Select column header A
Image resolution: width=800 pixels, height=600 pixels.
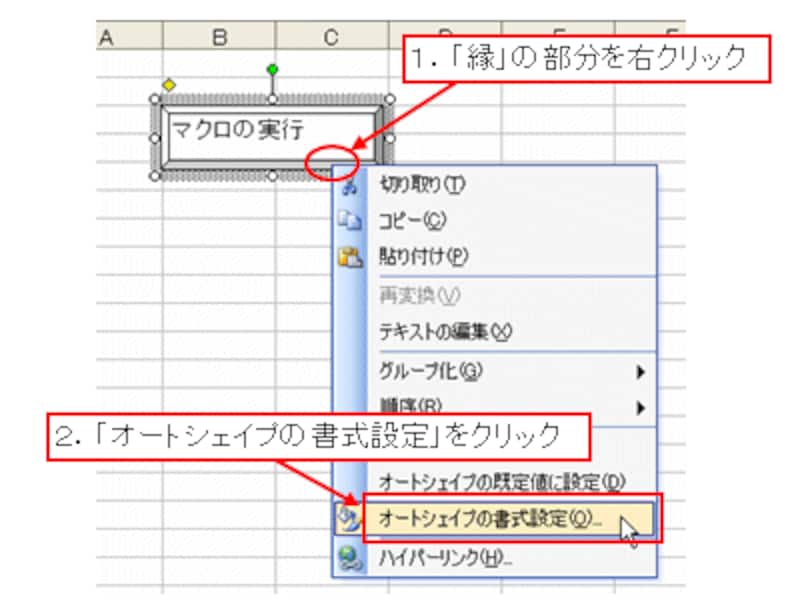[129, 37]
